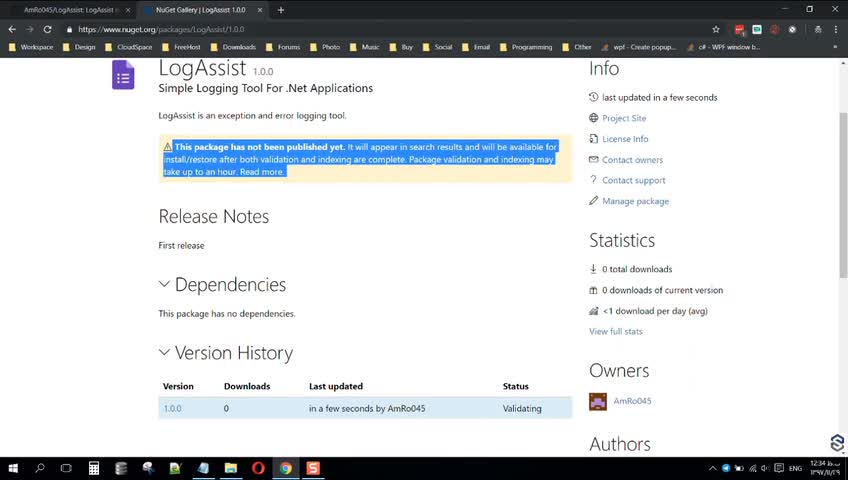Open Task View on the taskbar

click(66, 468)
